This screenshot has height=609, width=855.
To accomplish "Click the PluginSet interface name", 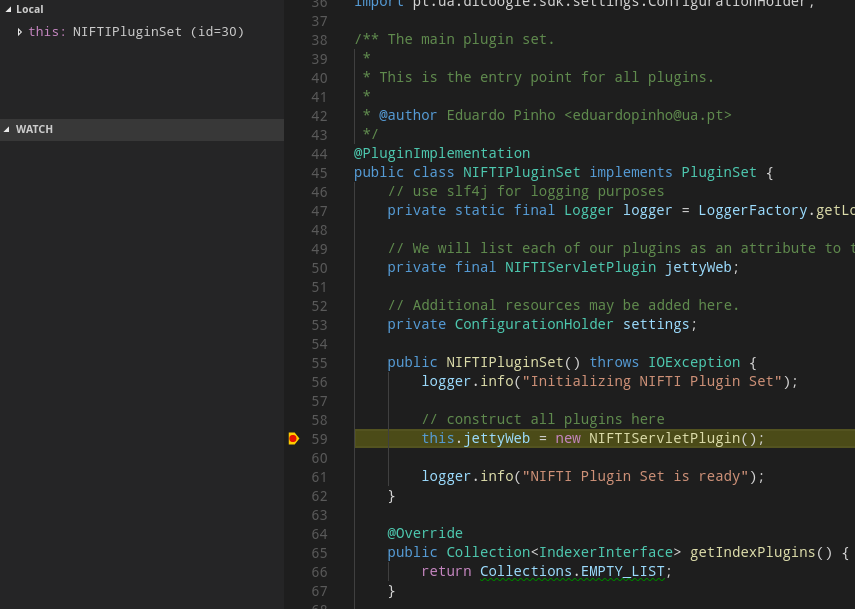I will 719,172.
